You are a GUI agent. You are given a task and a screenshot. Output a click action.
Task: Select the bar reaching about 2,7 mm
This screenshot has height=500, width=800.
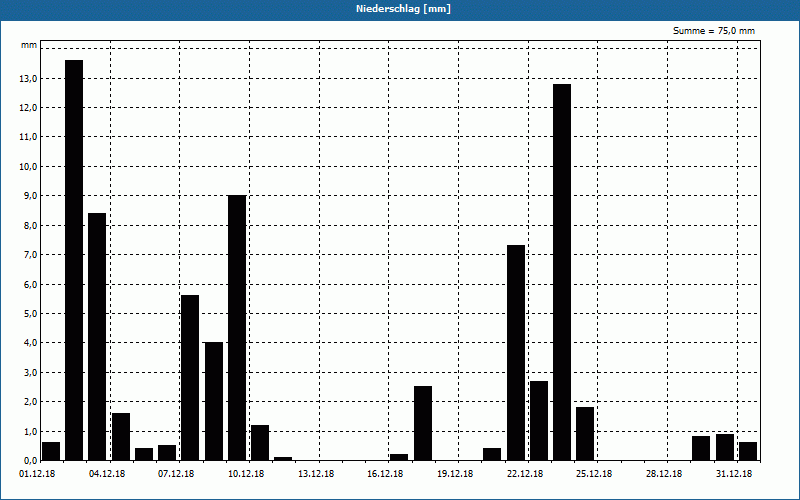pyautogui.click(x=539, y=421)
